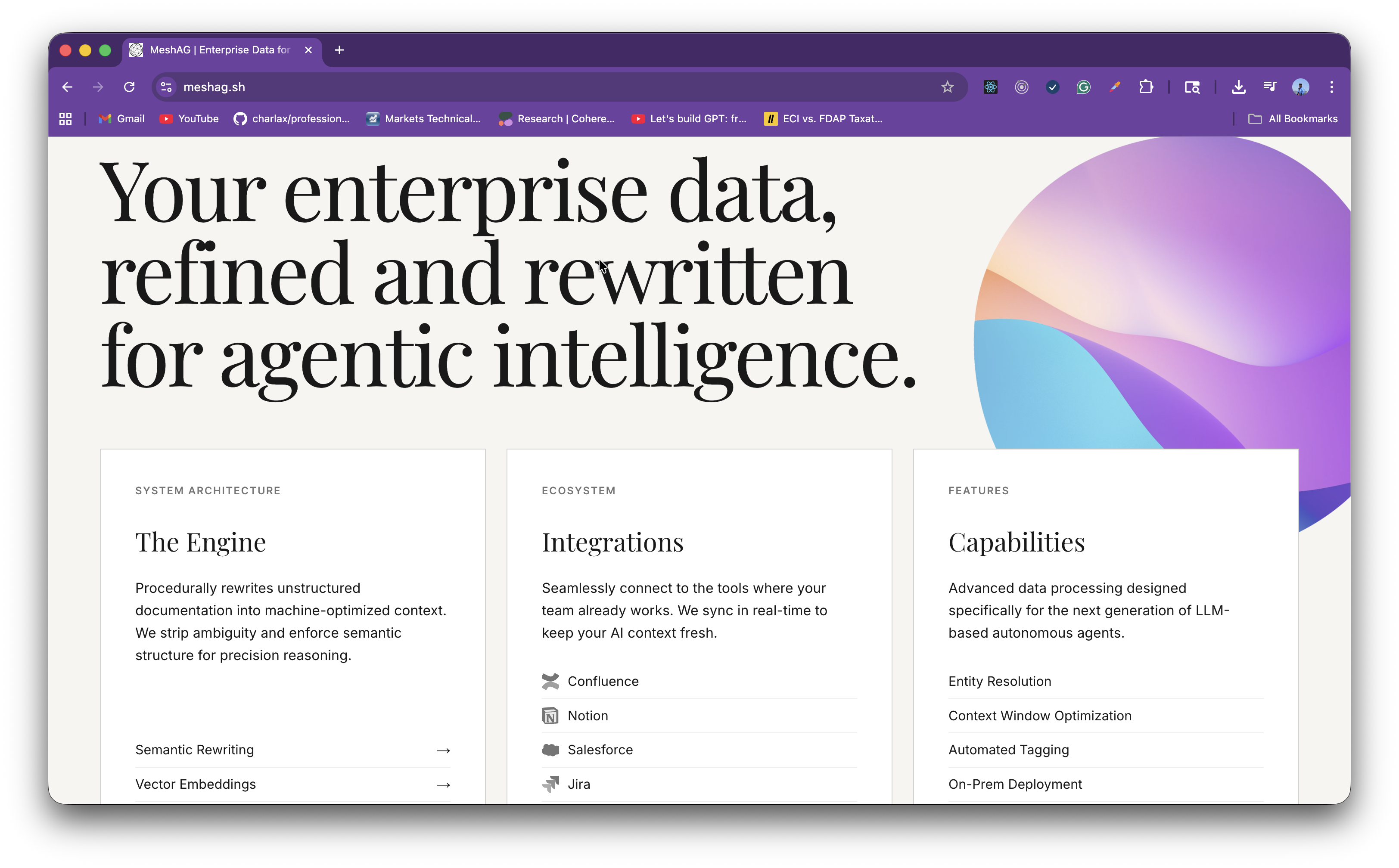Click the Confluence integration icon
The width and height of the screenshot is (1399, 868).
[x=551, y=682]
